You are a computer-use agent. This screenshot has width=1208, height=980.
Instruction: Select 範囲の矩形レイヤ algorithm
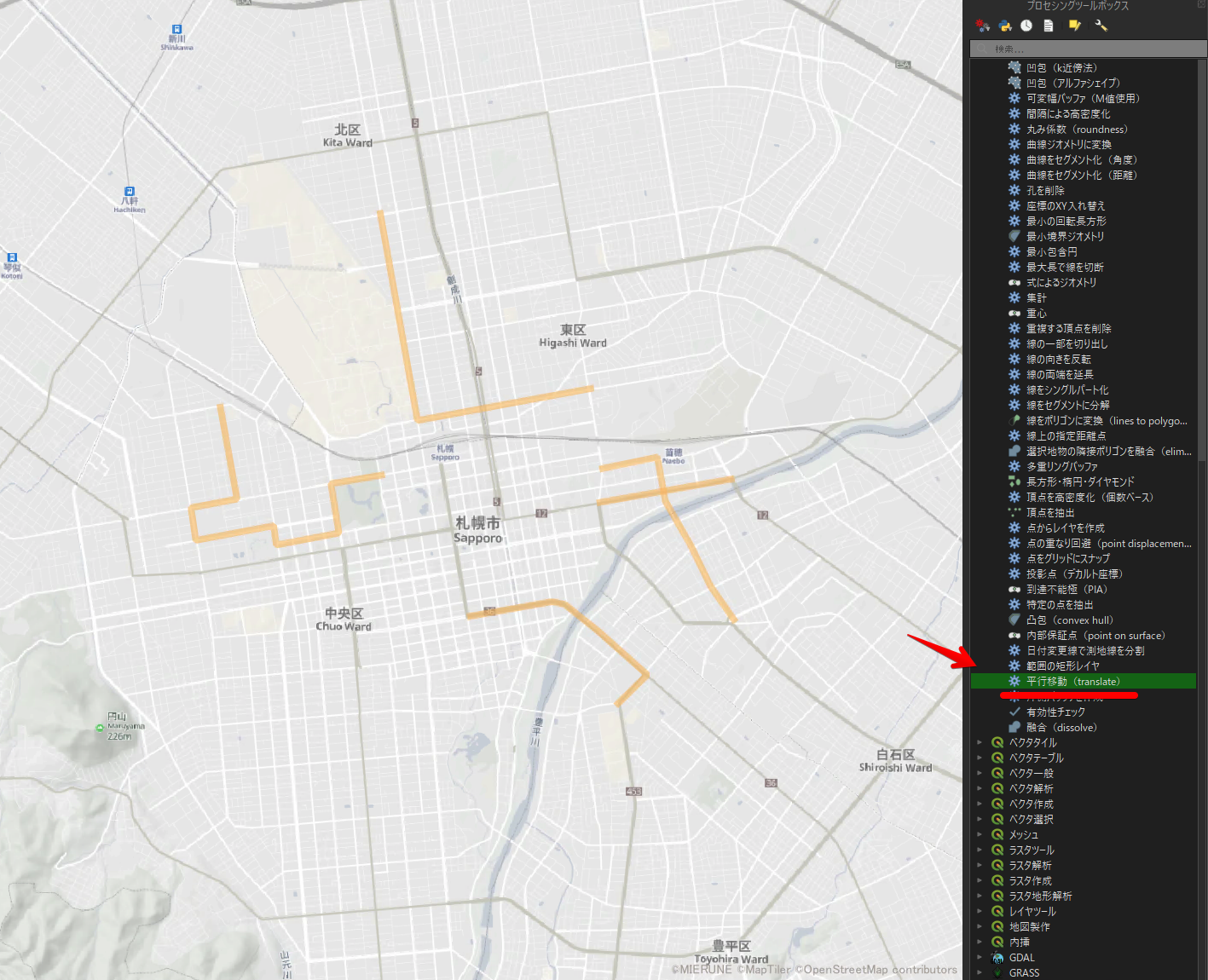[1063, 666]
